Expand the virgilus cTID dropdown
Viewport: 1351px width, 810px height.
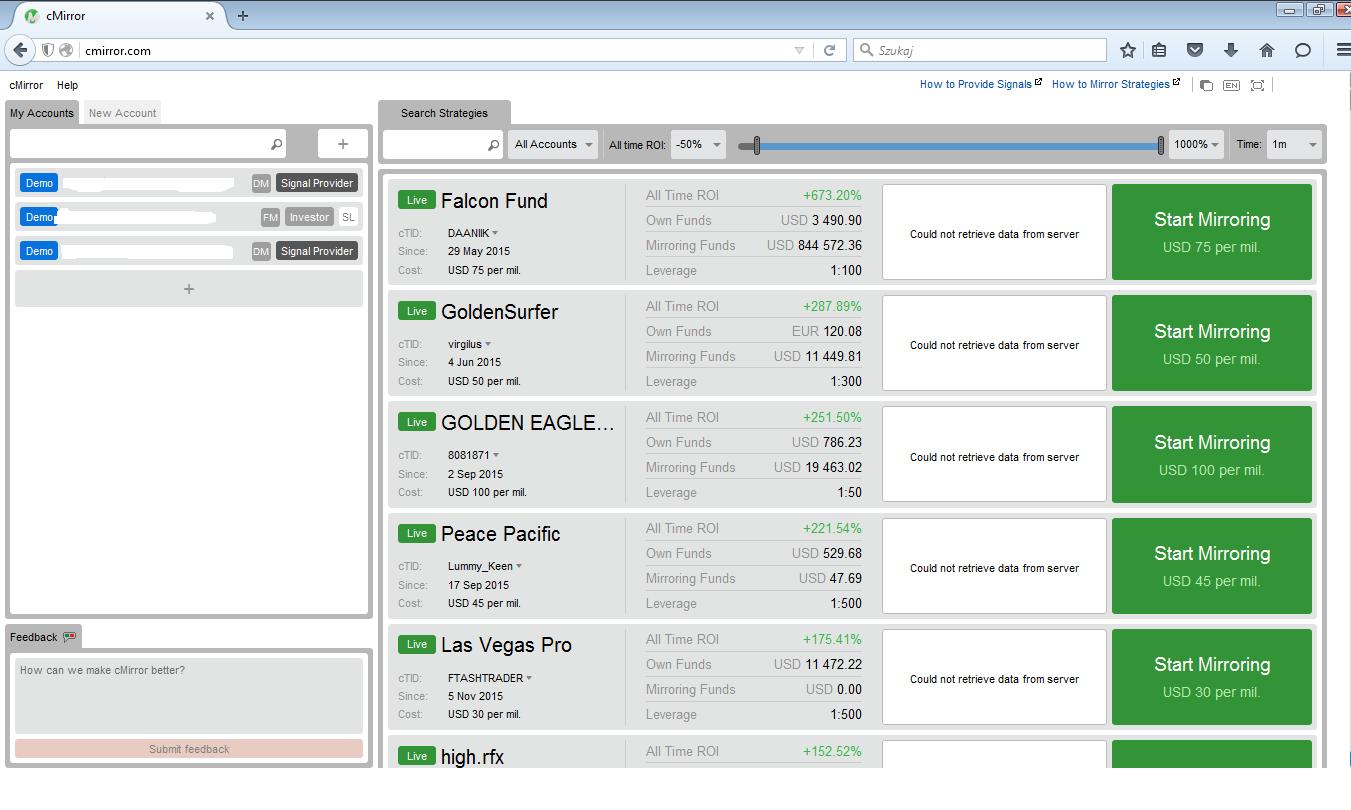(x=488, y=344)
